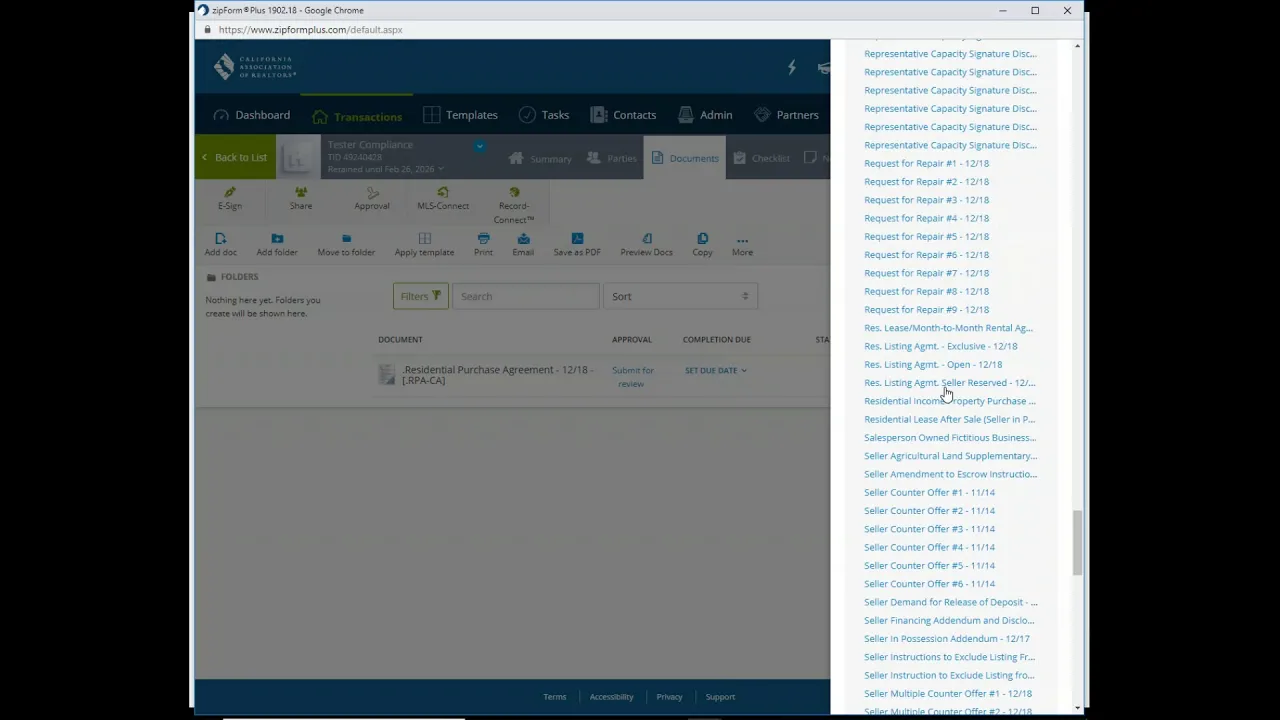
Task: Click the document Search field
Action: [525, 296]
